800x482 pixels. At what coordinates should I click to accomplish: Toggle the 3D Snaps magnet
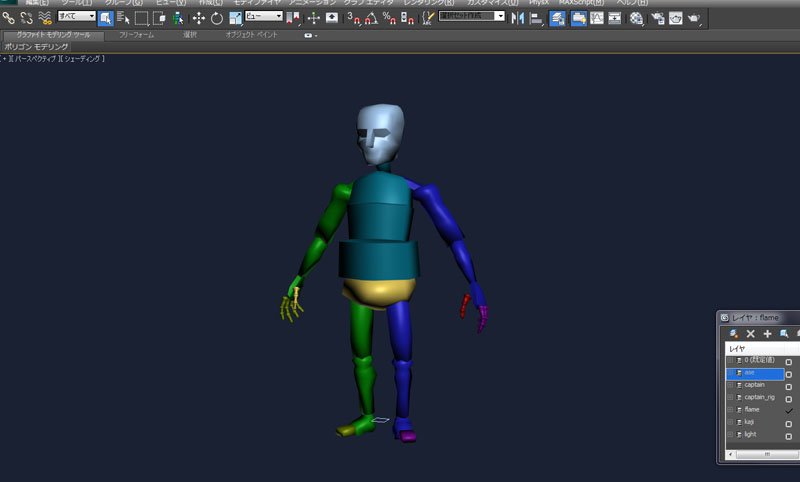pyautogui.click(x=353, y=18)
